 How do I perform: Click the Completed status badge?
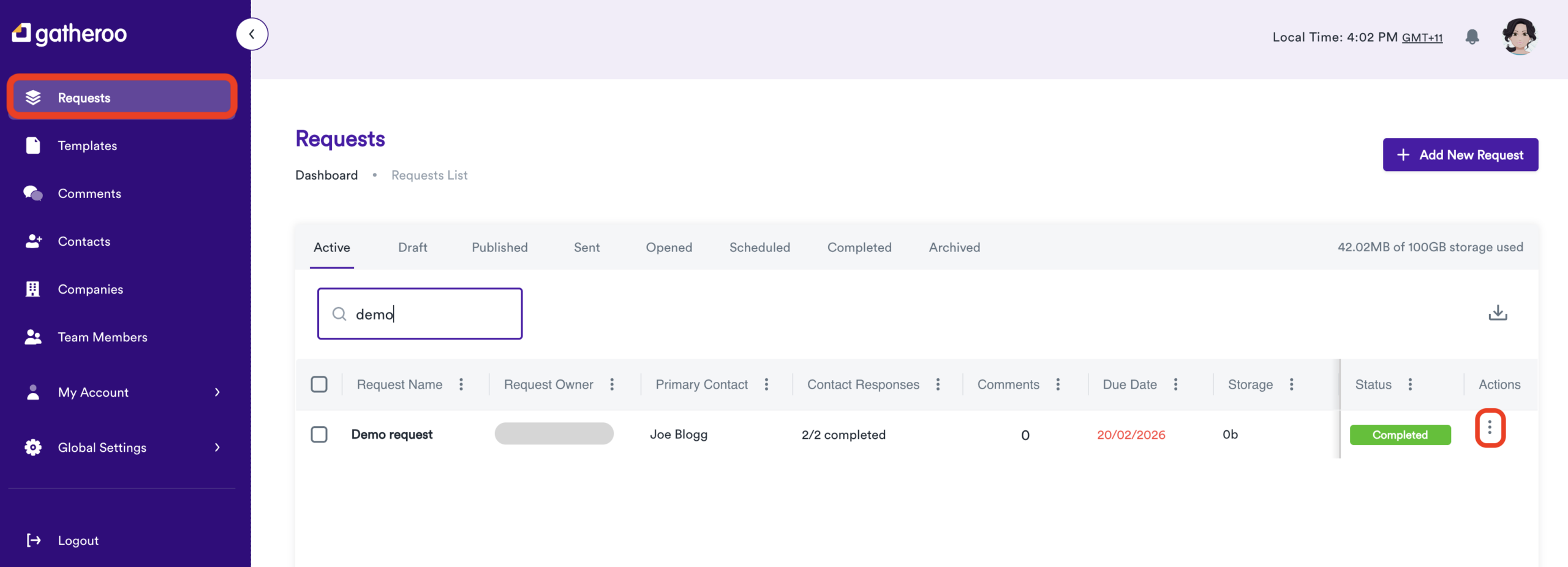(x=1400, y=434)
